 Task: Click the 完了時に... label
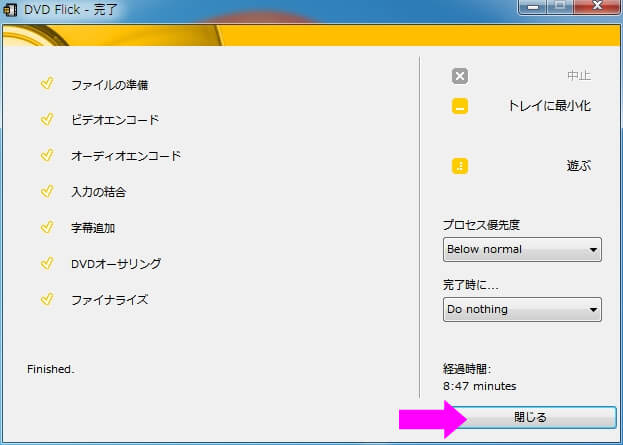[x=470, y=285]
